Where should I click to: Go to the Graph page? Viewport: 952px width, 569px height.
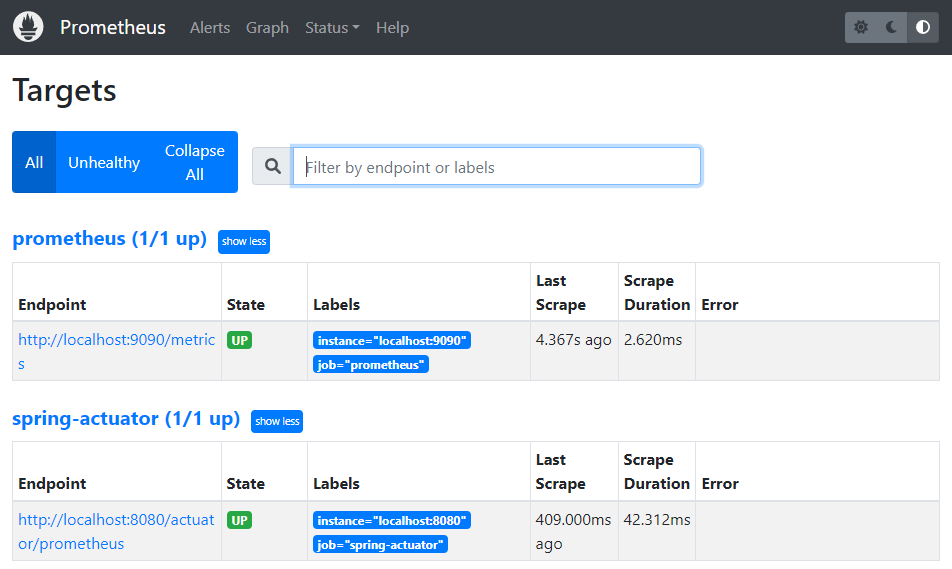pos(267,28)
